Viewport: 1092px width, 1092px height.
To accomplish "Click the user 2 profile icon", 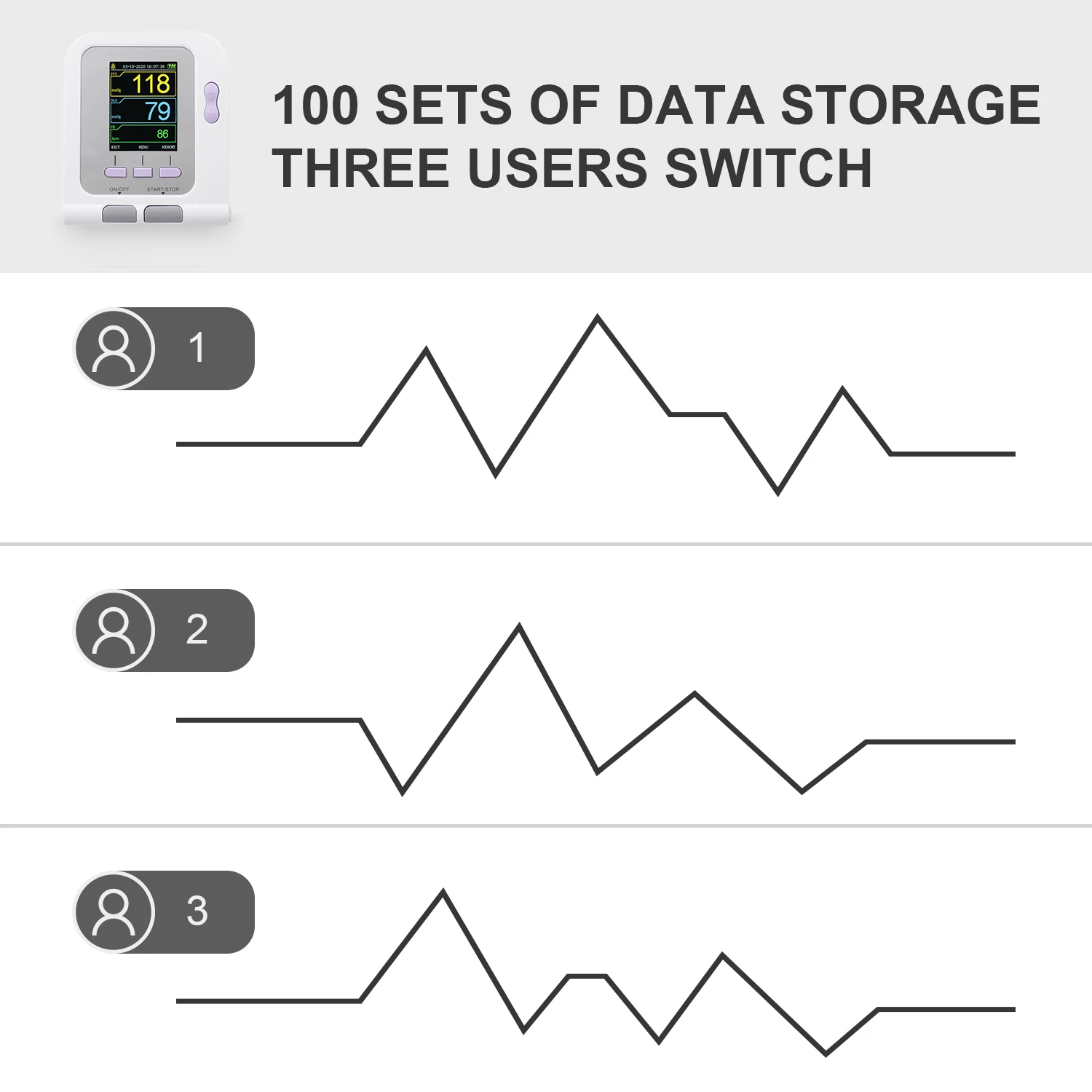I will click(114, 630).
